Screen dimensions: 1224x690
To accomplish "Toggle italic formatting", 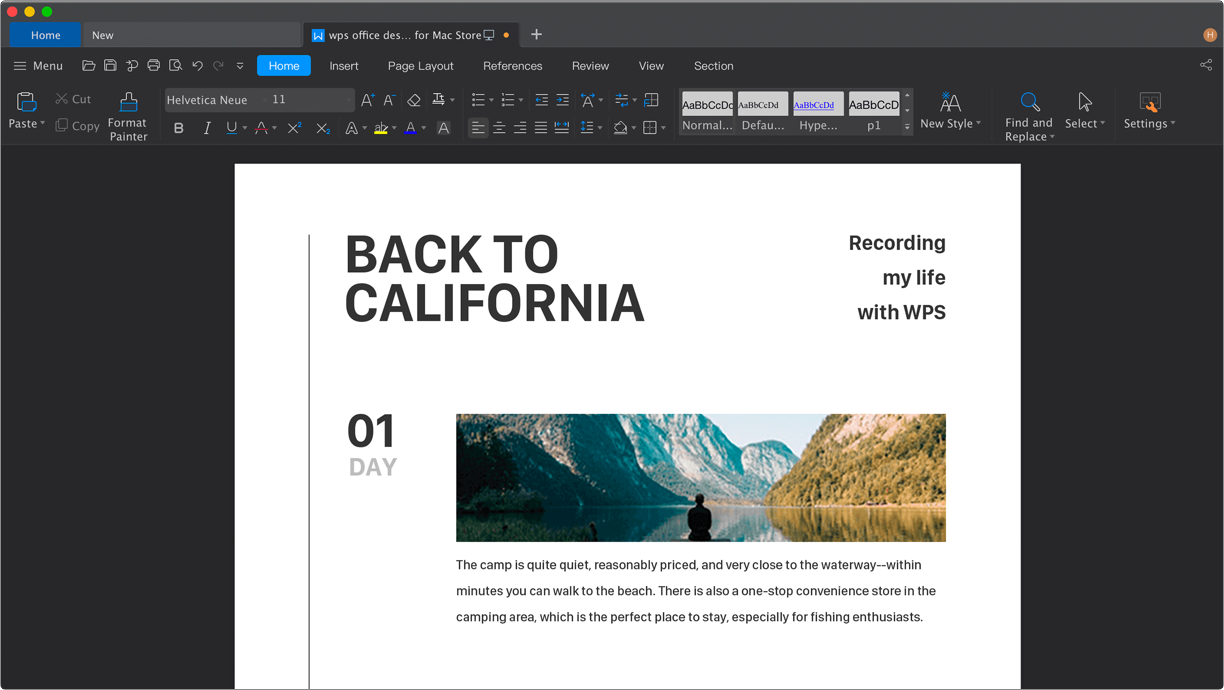I will coord(206,127).
